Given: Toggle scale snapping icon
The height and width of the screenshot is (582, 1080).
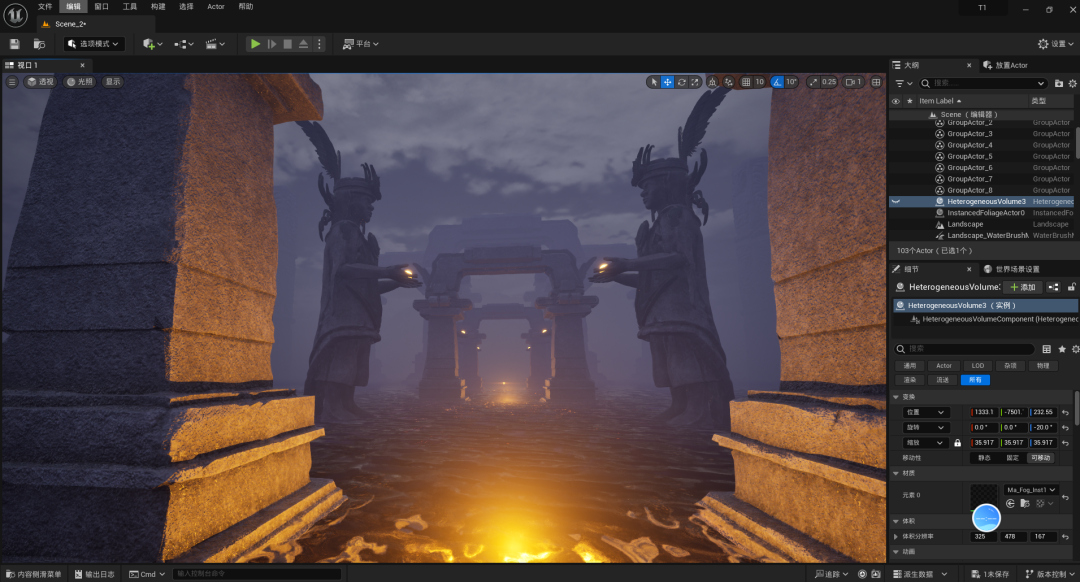Looking at the screenshot, I should [x=813, y=82].
